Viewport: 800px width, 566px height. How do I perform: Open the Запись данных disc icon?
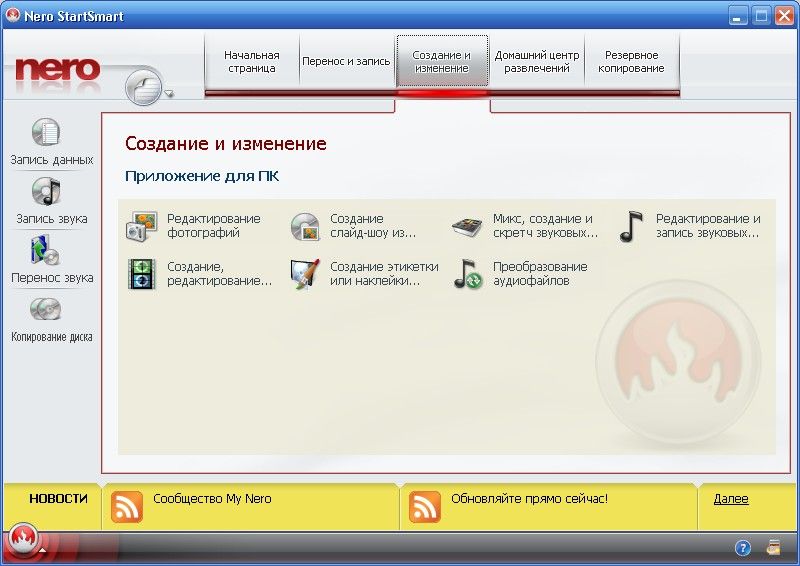tap(46, 132)
